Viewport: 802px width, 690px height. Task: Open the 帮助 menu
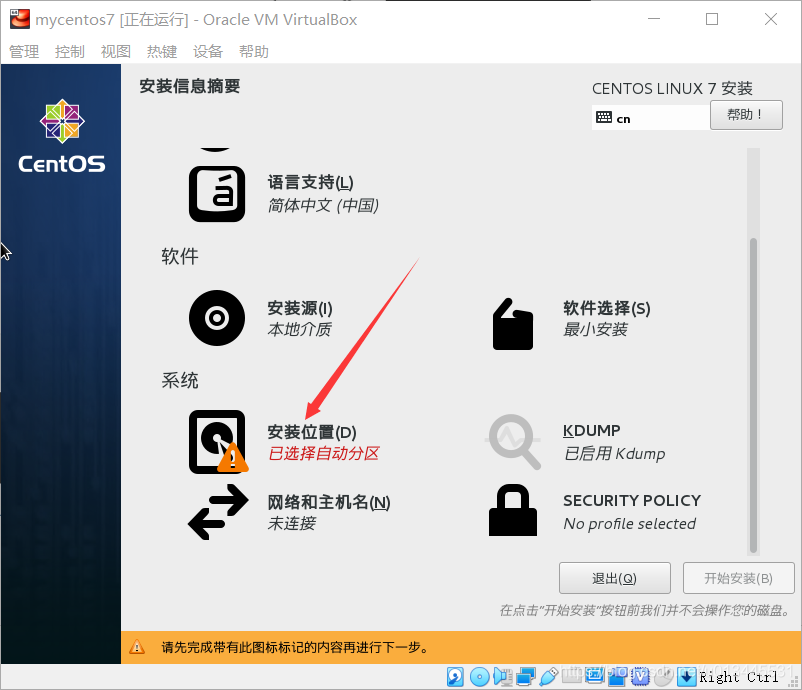pyautogui.click(x=254, y=51)
